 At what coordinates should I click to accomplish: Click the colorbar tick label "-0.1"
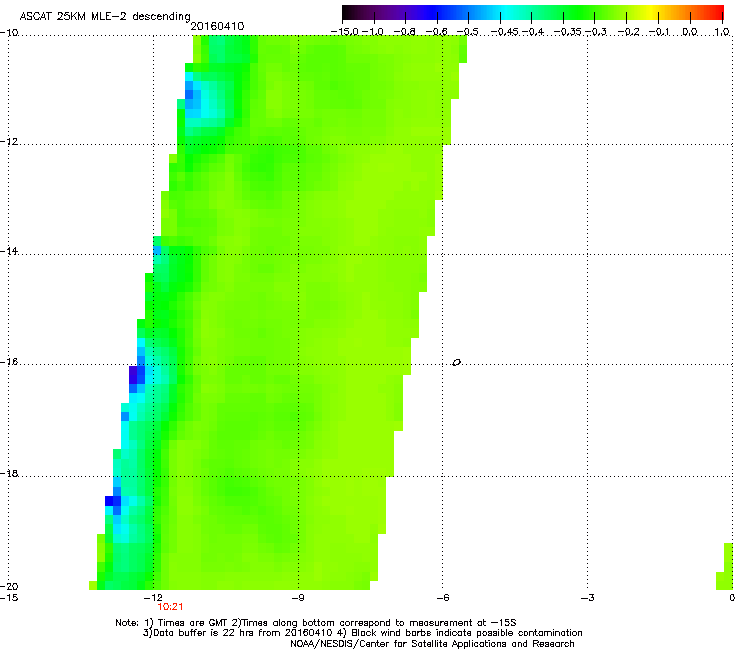pyautogui.click(x=659, y=32)
